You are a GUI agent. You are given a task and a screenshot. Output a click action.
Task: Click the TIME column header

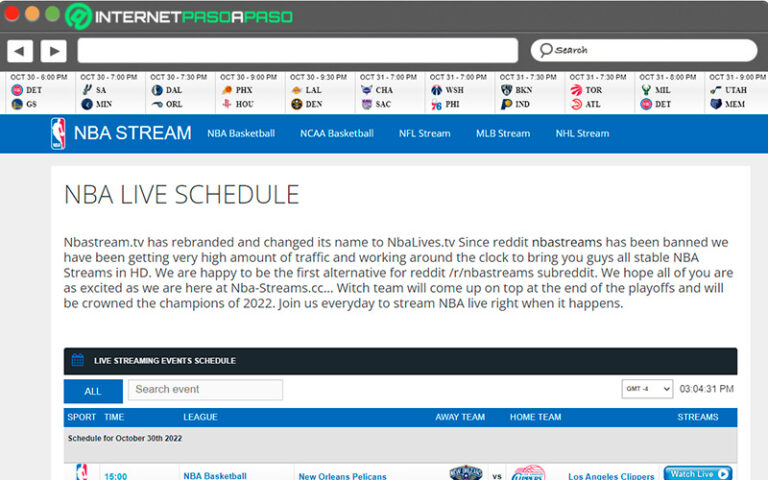pyautogui.click(x=114, y=417)
